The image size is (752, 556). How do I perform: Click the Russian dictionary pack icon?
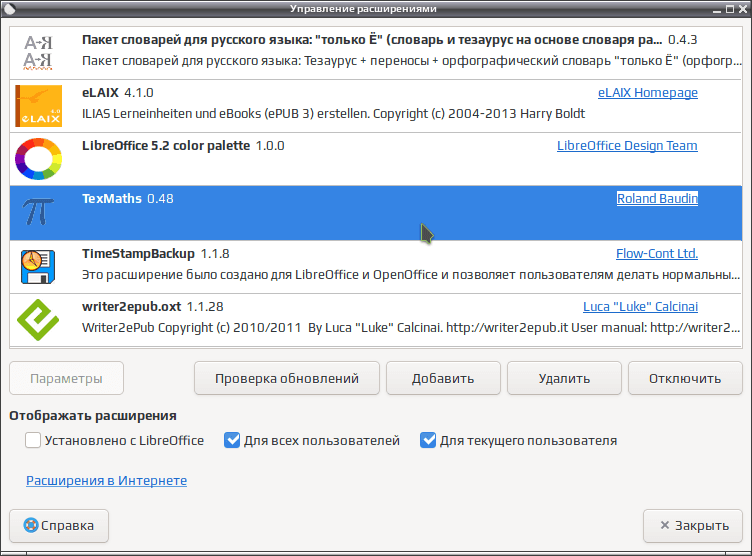(38, 53)
